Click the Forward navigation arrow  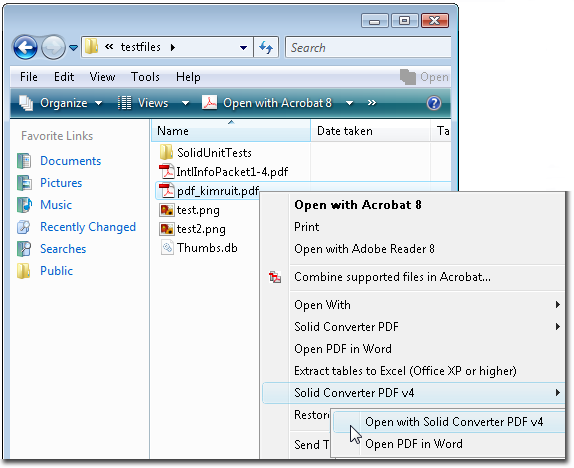coord(53,47)
